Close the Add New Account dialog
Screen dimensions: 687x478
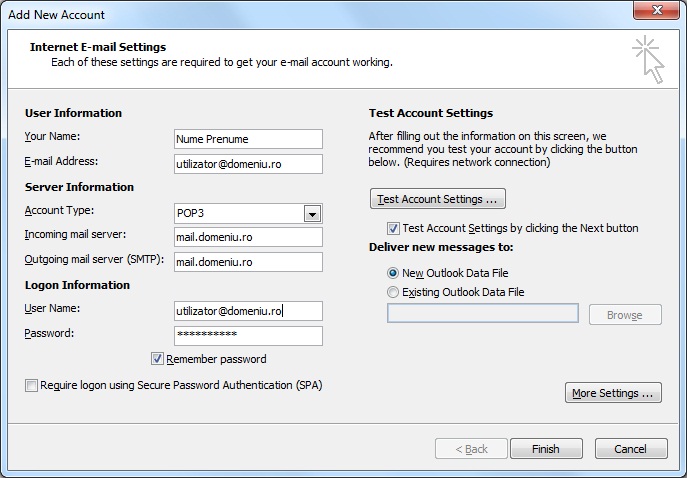click(x=656, y=10)
